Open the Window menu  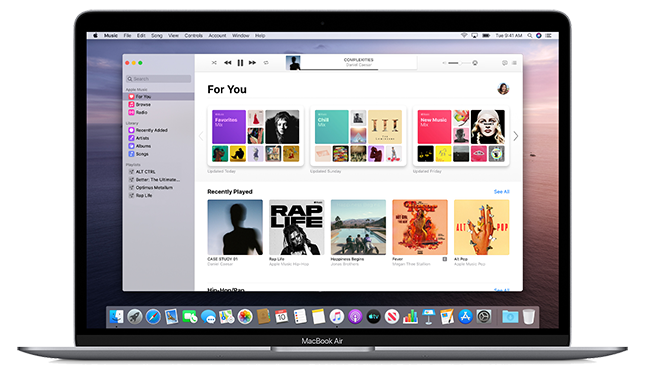tap(241, 36)
